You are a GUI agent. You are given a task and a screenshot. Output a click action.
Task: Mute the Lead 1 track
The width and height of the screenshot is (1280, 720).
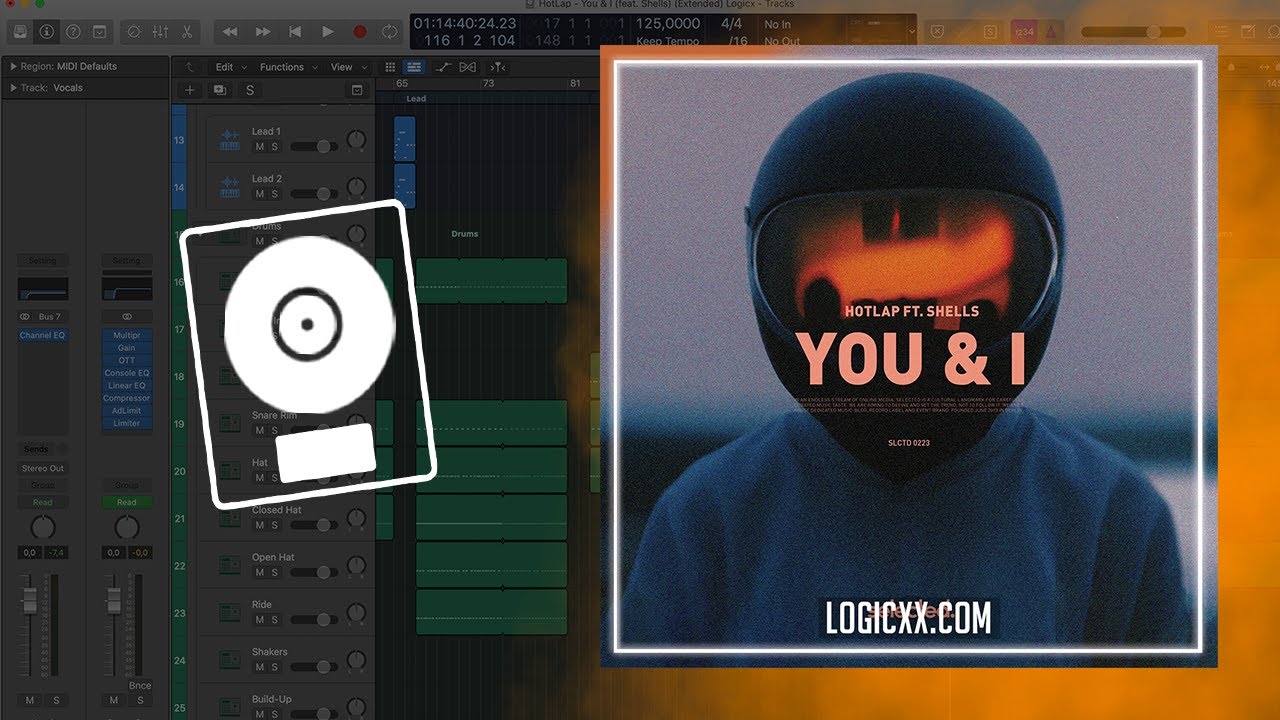coord(260,147)
